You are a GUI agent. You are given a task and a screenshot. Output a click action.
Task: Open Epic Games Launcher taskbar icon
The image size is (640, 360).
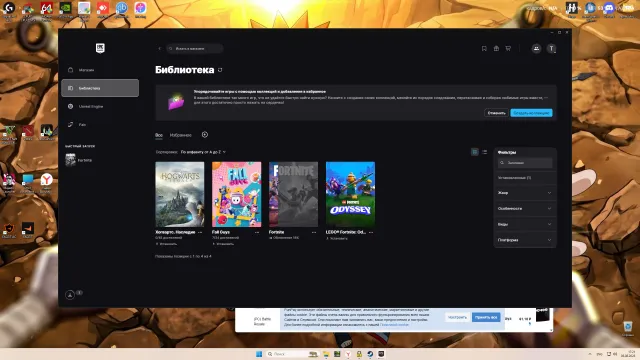pyautogui.click(x=381, y=354)
